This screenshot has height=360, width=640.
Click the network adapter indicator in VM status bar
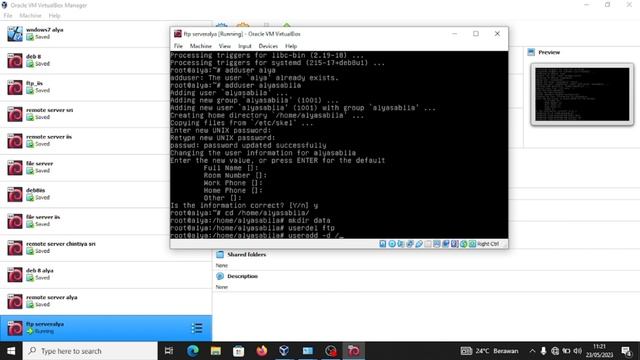click(410, 244)
